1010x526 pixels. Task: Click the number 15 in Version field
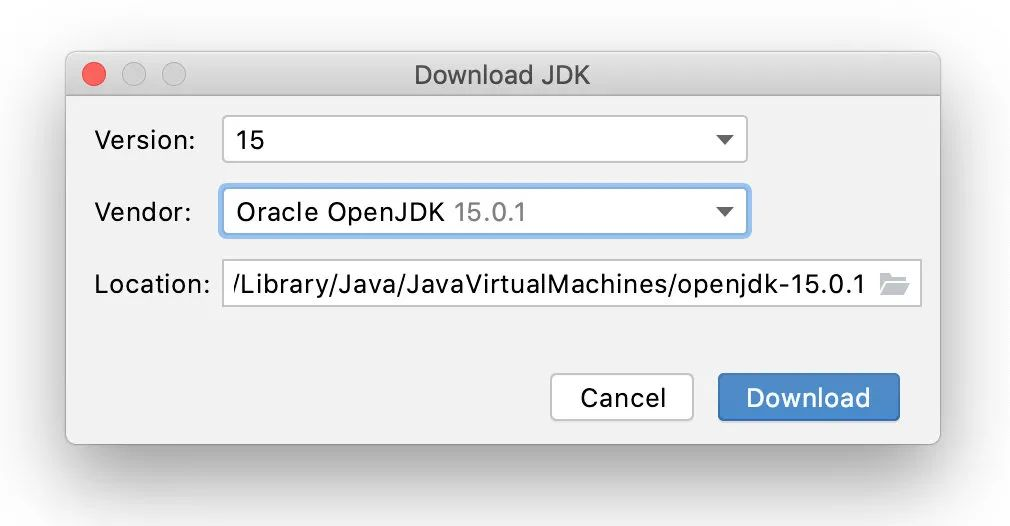click(250, 140)
